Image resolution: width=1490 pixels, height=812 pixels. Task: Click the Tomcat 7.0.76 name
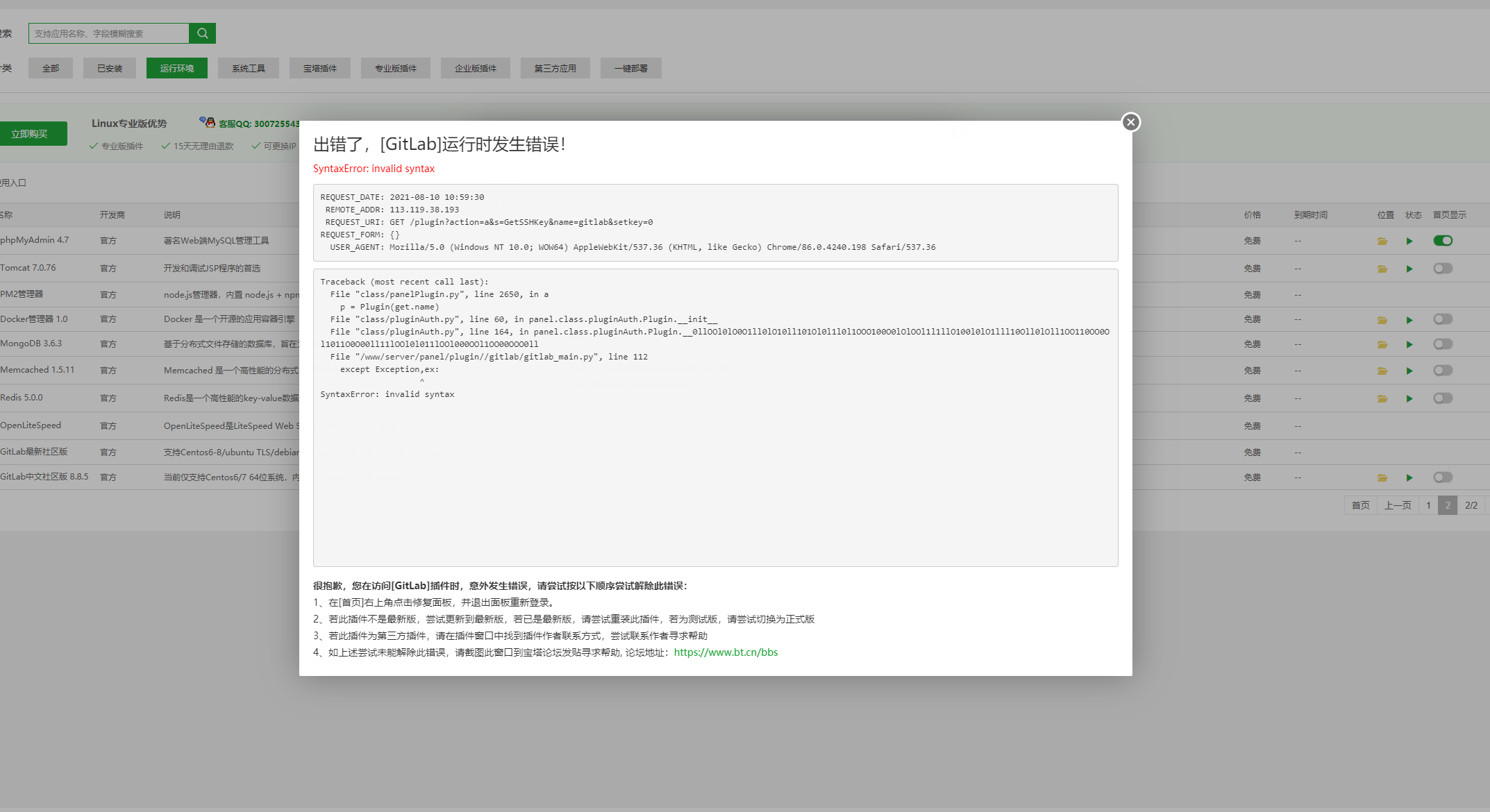pyautogui.click(x=28, y=268)
